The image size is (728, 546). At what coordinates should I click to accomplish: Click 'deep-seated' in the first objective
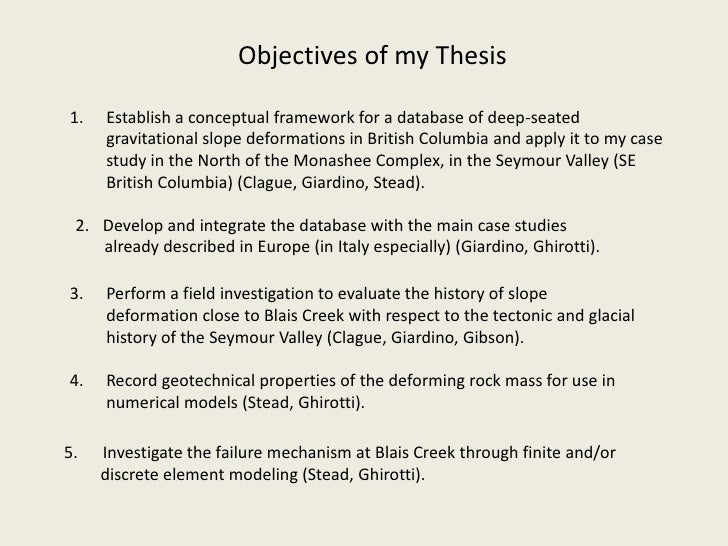coord(533,118)
